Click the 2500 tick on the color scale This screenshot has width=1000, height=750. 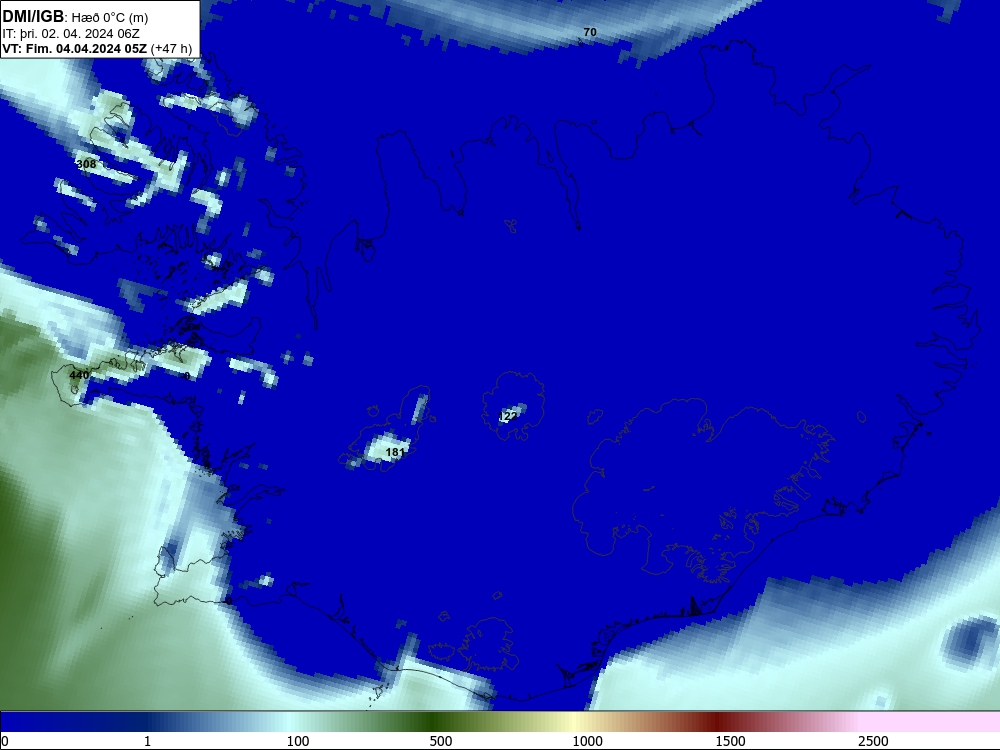coord(873,741)
